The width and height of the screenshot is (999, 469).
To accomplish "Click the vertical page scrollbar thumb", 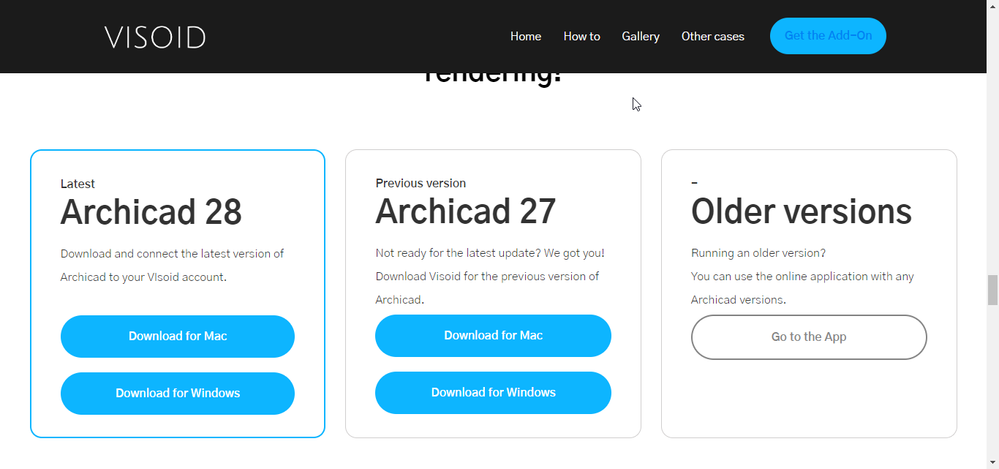I will point(992,290).
